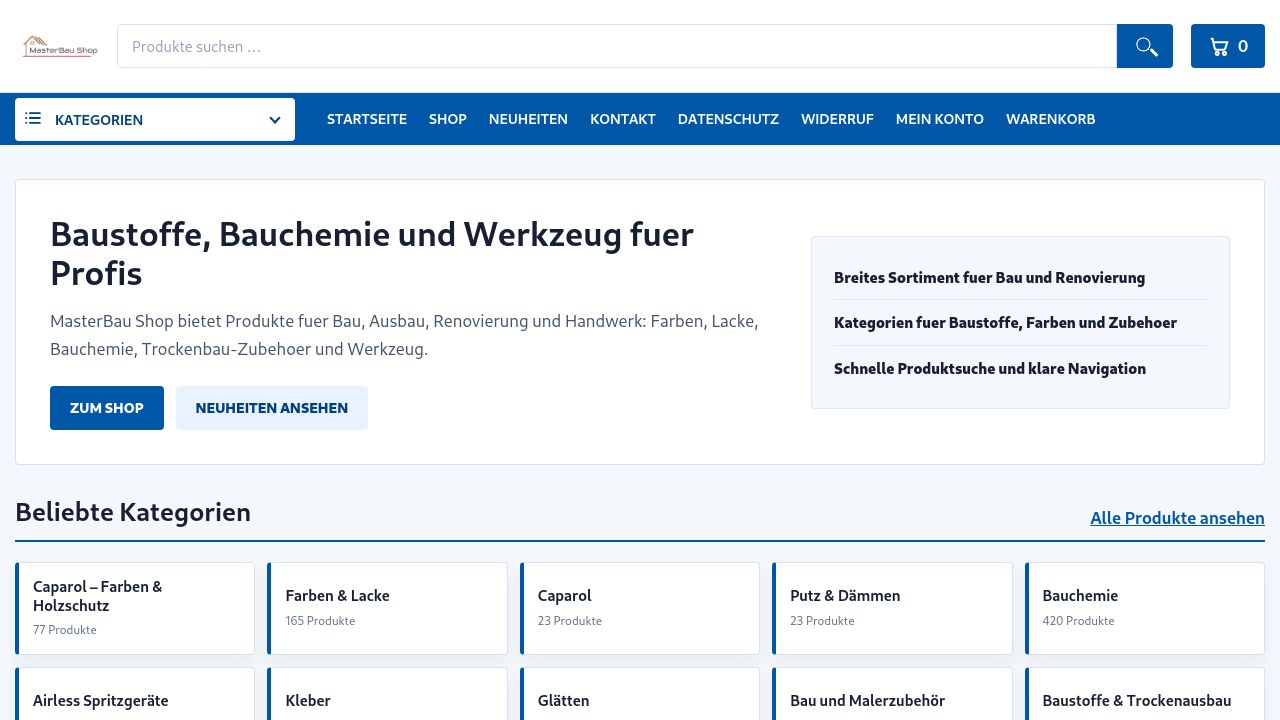Open Widerruf in the navigation bar

point(837,119)
